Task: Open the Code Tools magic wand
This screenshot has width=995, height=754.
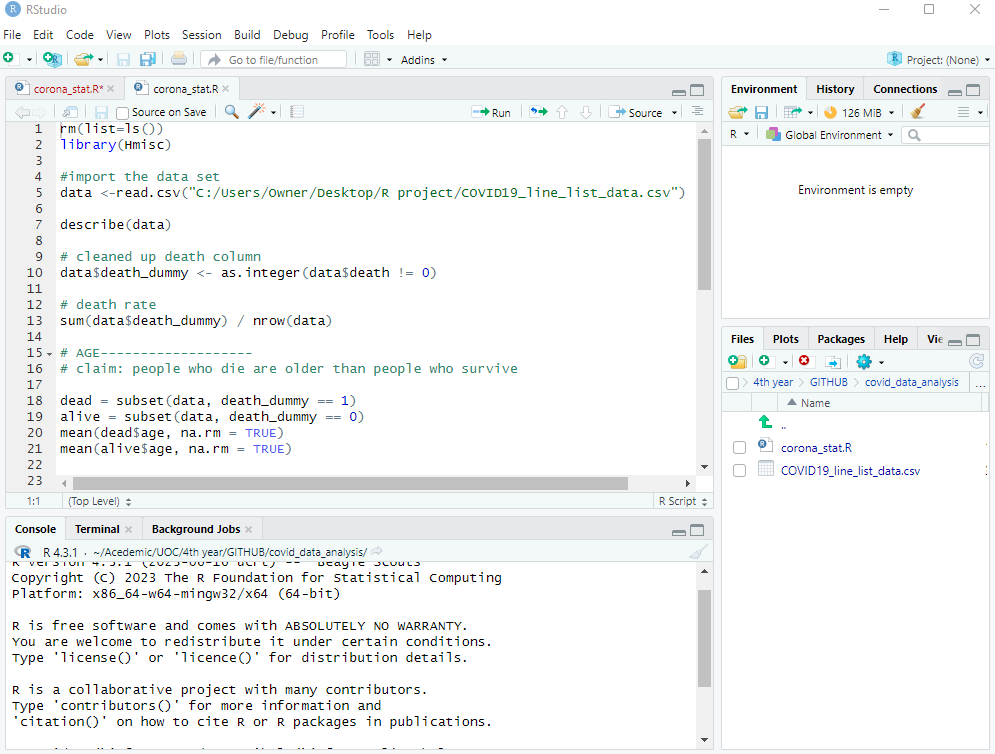Action: coord(256,112)
